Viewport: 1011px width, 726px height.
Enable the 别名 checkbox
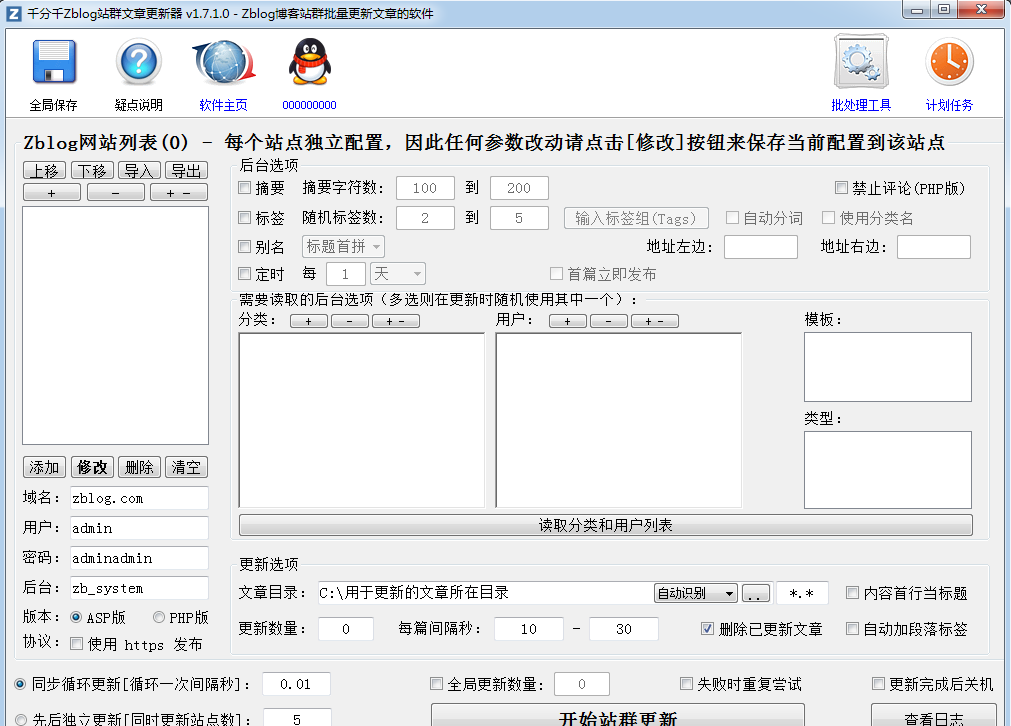244,246
